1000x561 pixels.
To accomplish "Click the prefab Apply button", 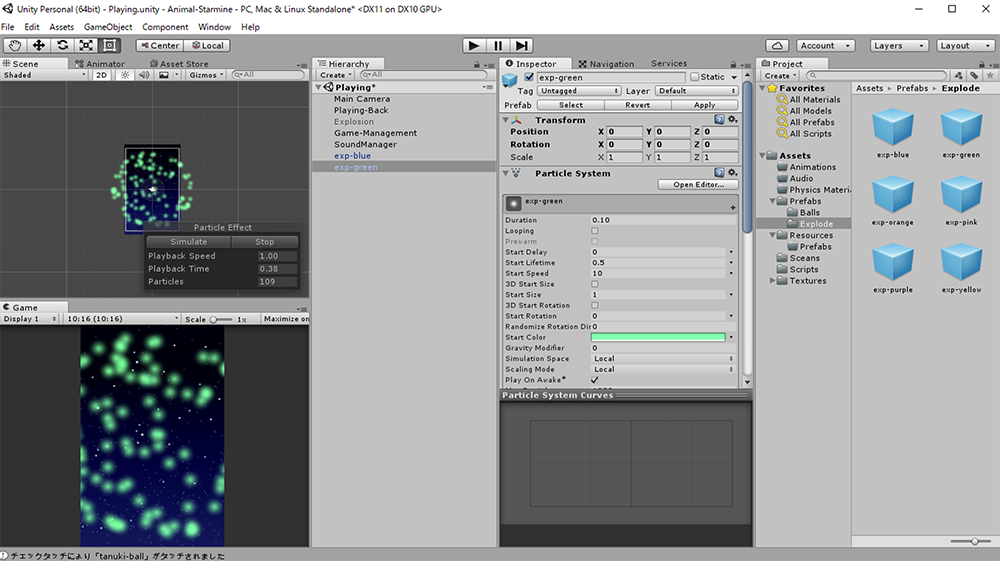I will [x=705, y=105].
